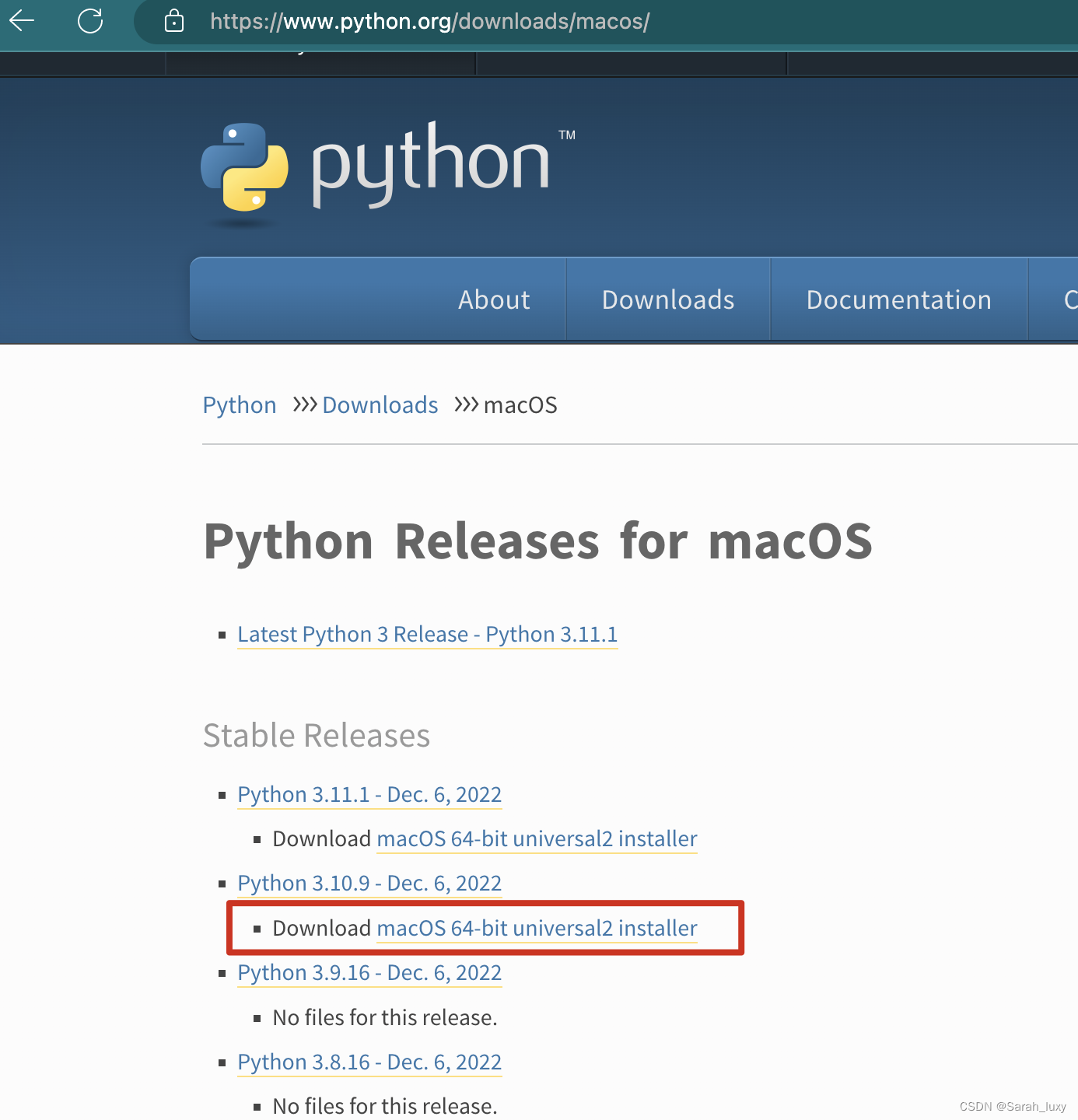Click the Python Releases for macOS heading
This screenshot has width=1078, height=1120.
[538, 541]
